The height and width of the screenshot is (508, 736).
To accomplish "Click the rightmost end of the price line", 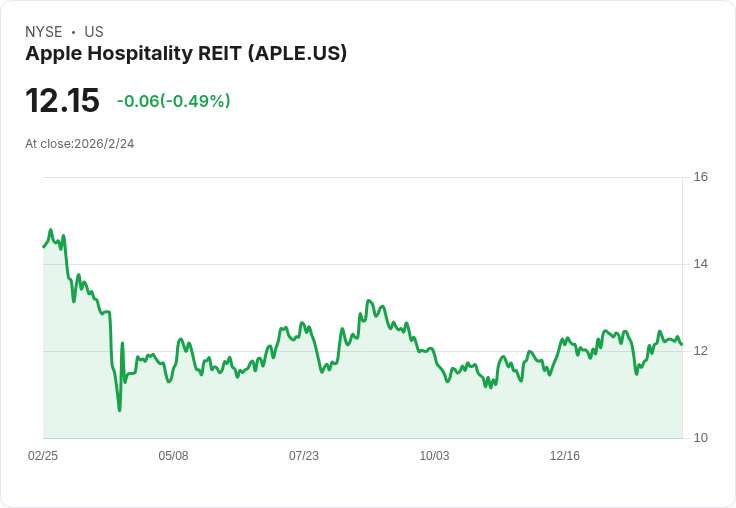I will click(x=681, y=343).
